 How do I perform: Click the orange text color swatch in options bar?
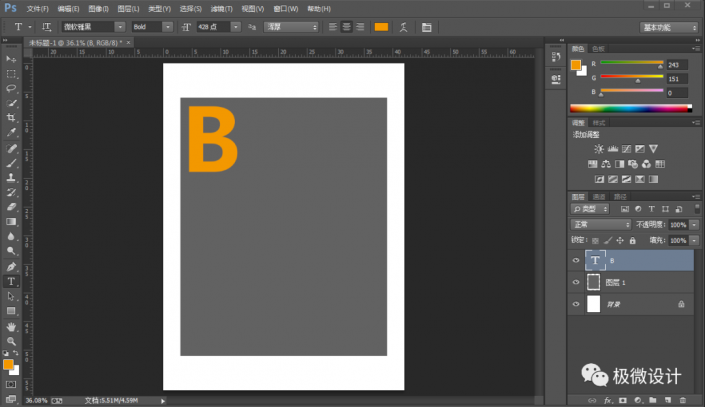(381, 27)
